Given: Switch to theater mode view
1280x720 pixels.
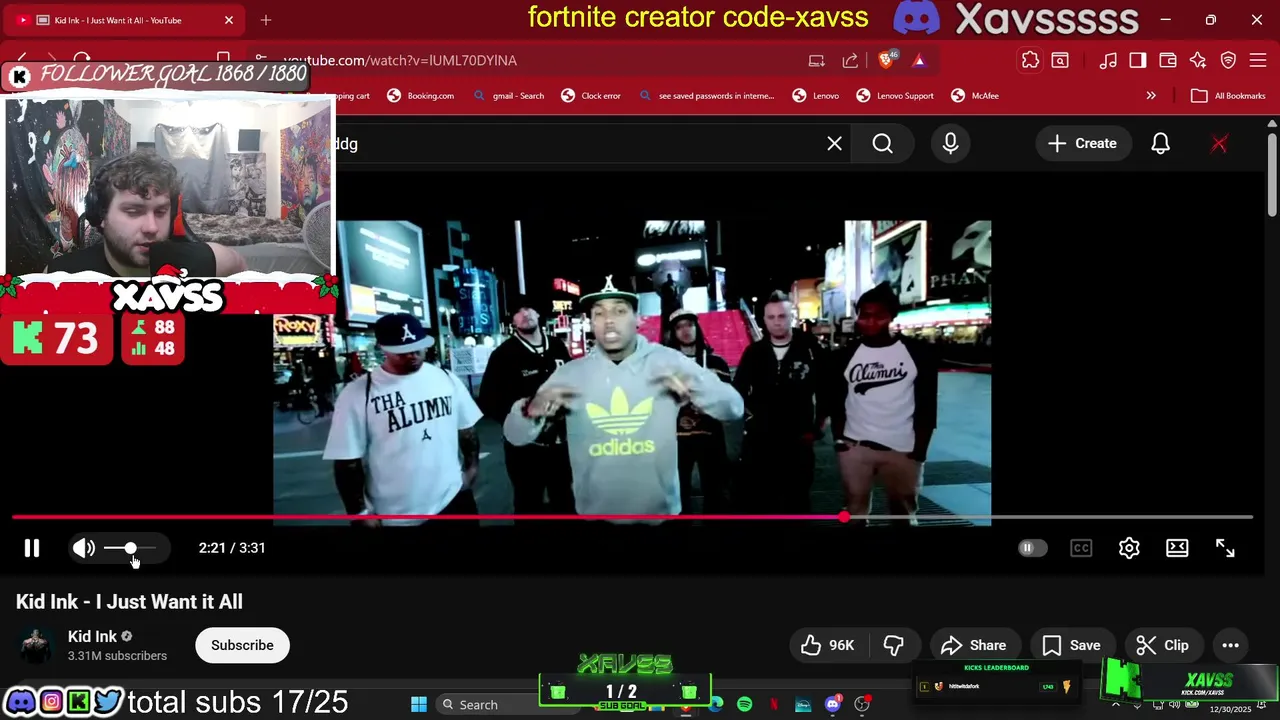Looking at the screenshot, I should [x=1177, y=548].
